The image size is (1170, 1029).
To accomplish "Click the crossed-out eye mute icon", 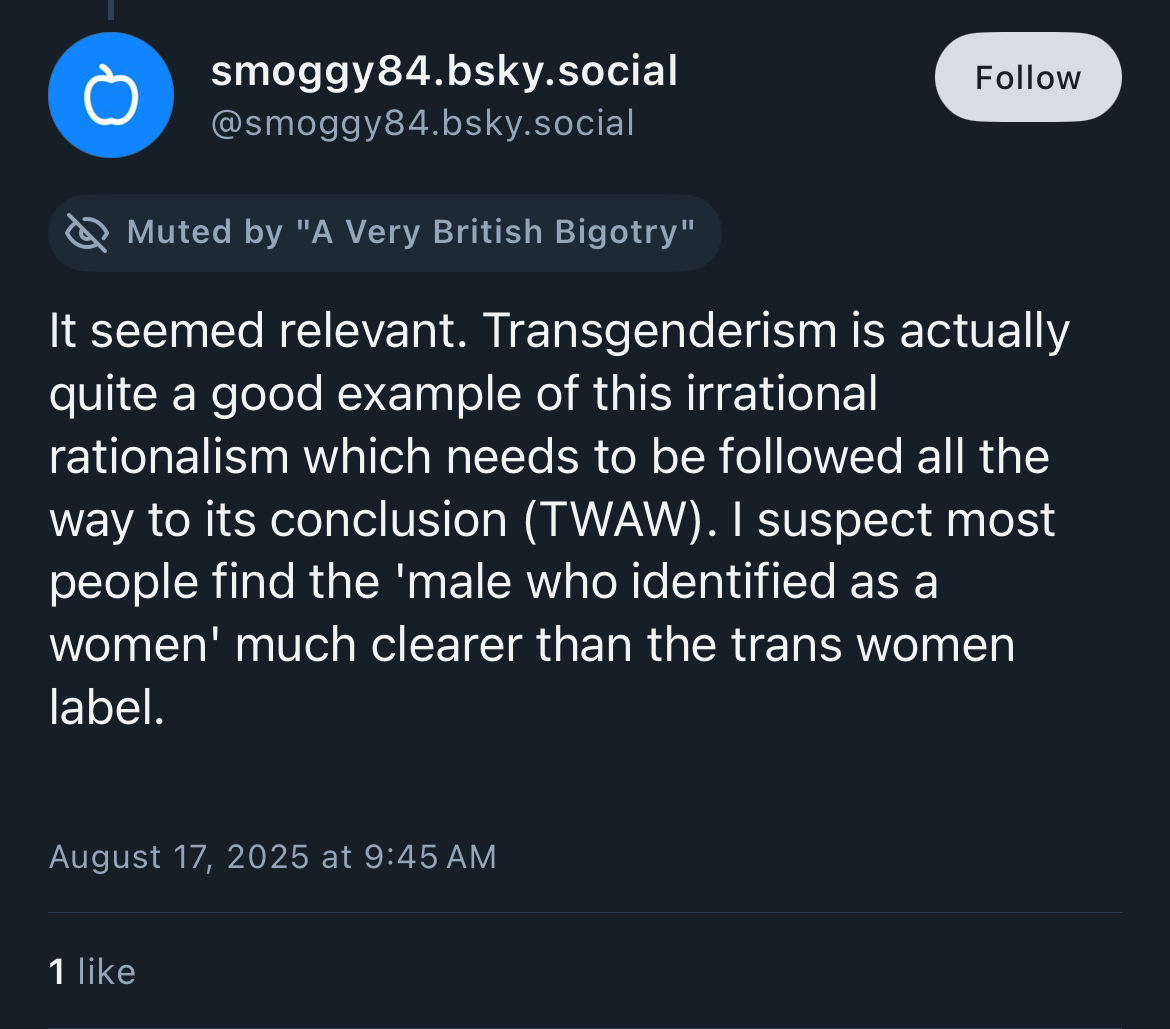I will pos(87,232).
